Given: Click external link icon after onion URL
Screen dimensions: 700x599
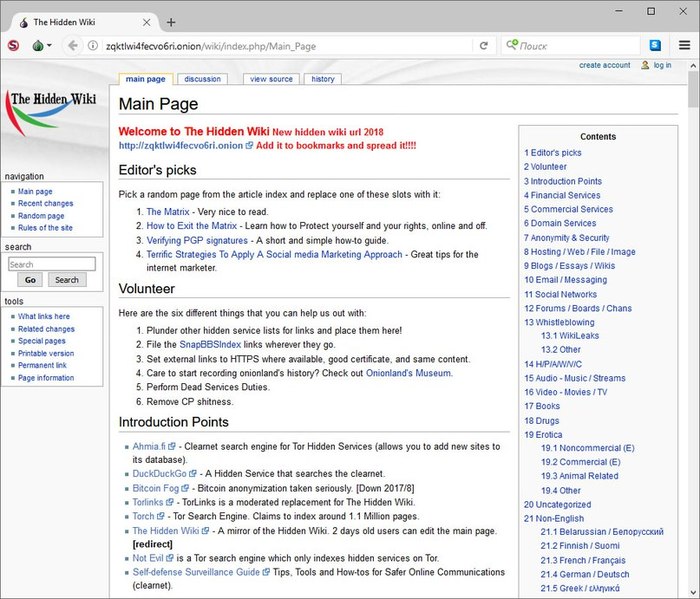Looking at the screenshot, I should pyautogui.click(x=249, y=146).
